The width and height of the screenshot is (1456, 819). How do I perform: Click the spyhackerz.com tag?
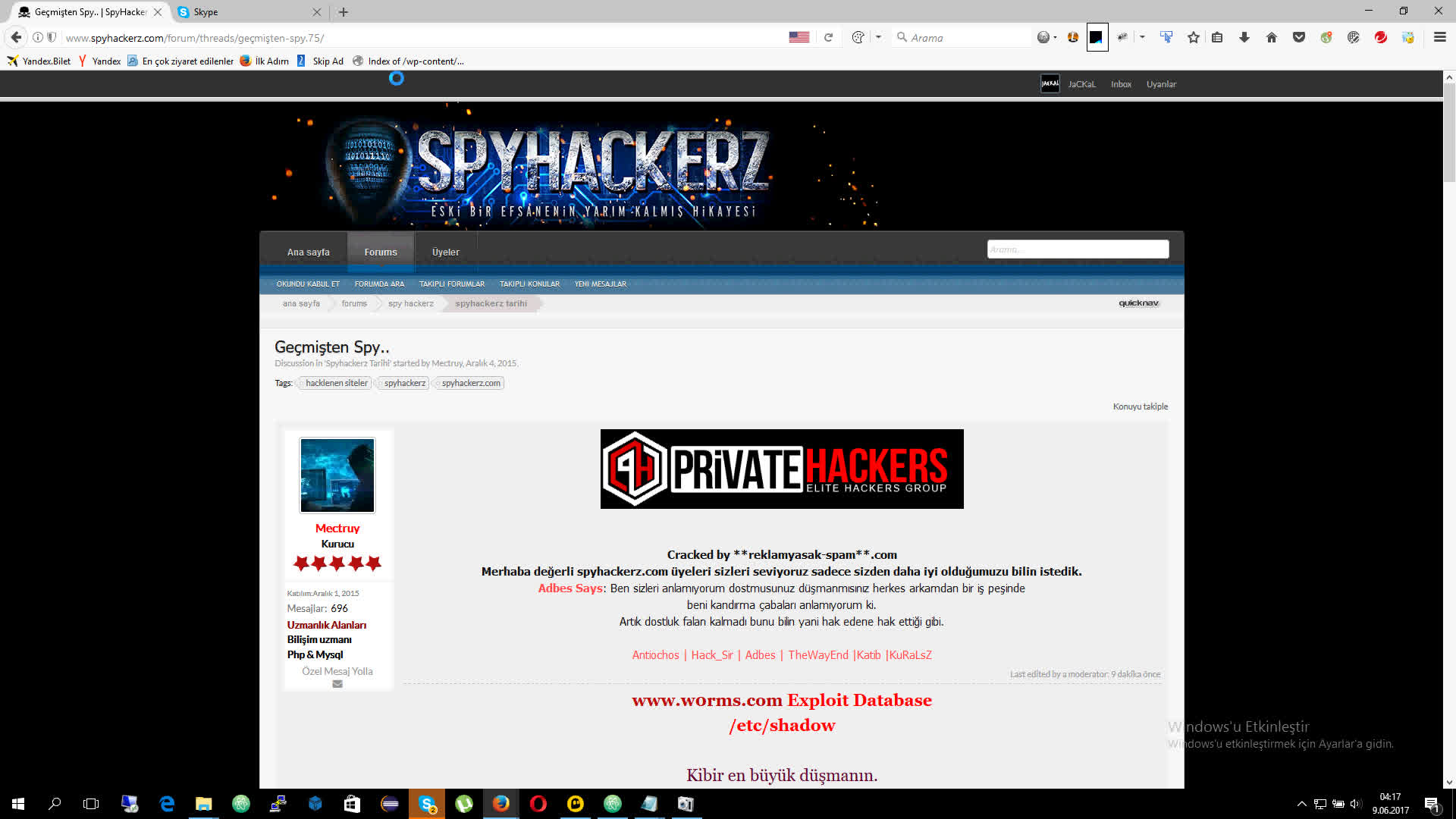click(470, 383)
